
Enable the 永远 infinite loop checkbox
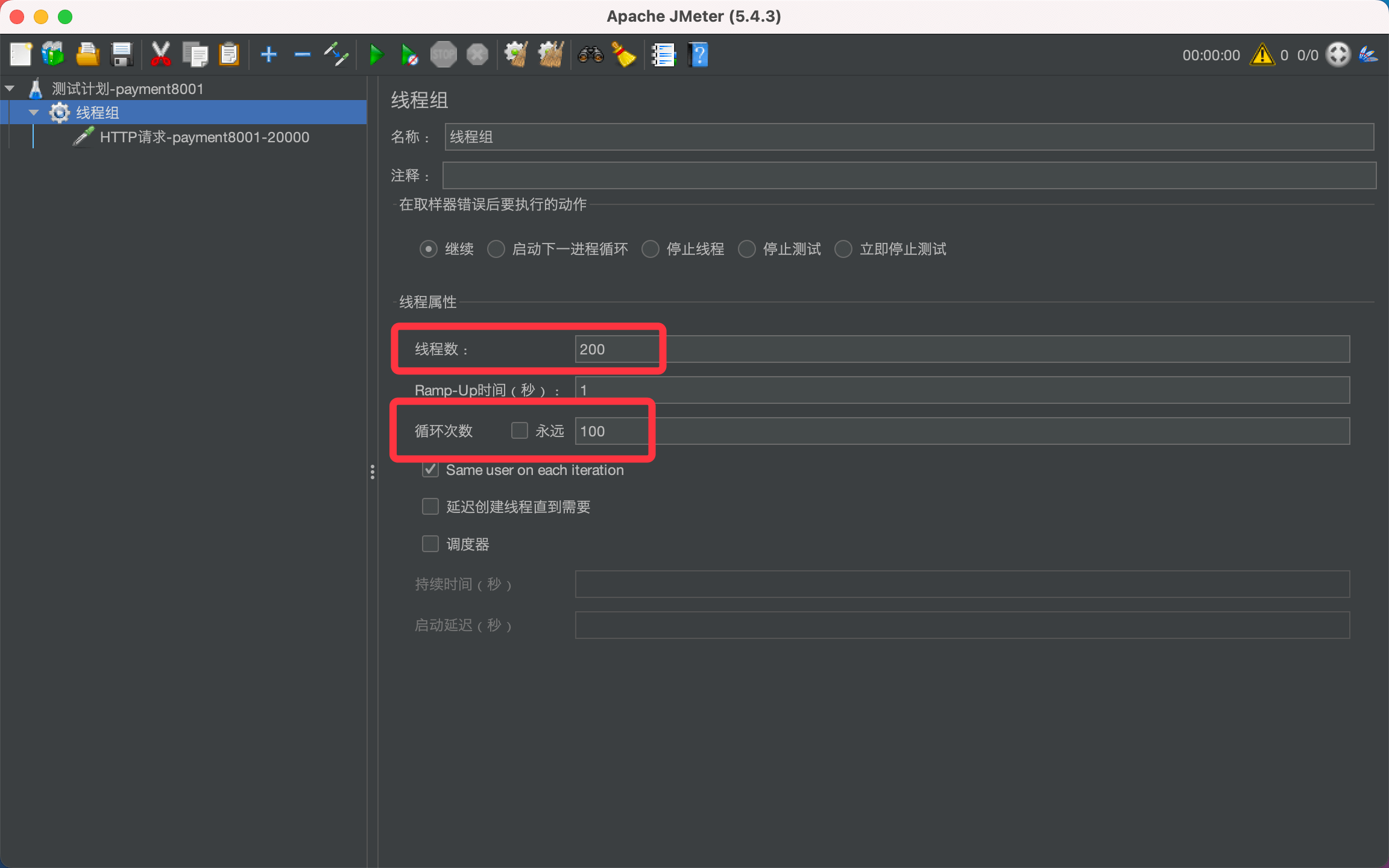519,430
